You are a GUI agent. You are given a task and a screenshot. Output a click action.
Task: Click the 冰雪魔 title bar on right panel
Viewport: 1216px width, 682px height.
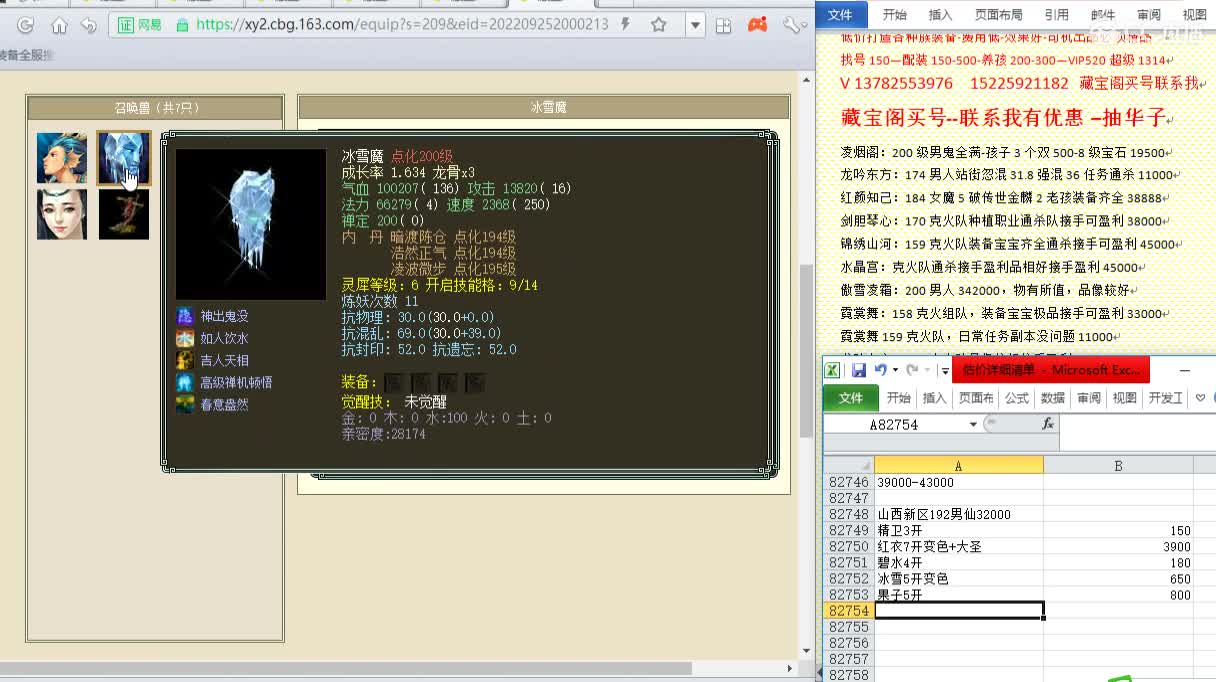point(544,107)
